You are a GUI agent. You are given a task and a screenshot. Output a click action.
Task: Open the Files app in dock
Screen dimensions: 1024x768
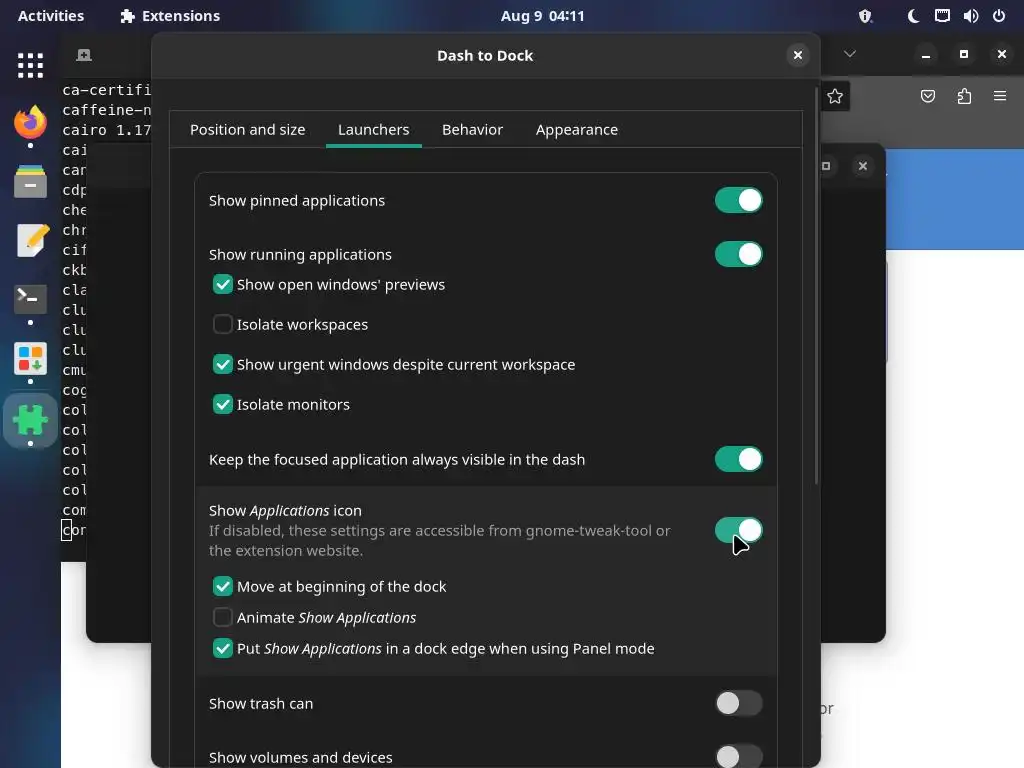click(30, 181)
